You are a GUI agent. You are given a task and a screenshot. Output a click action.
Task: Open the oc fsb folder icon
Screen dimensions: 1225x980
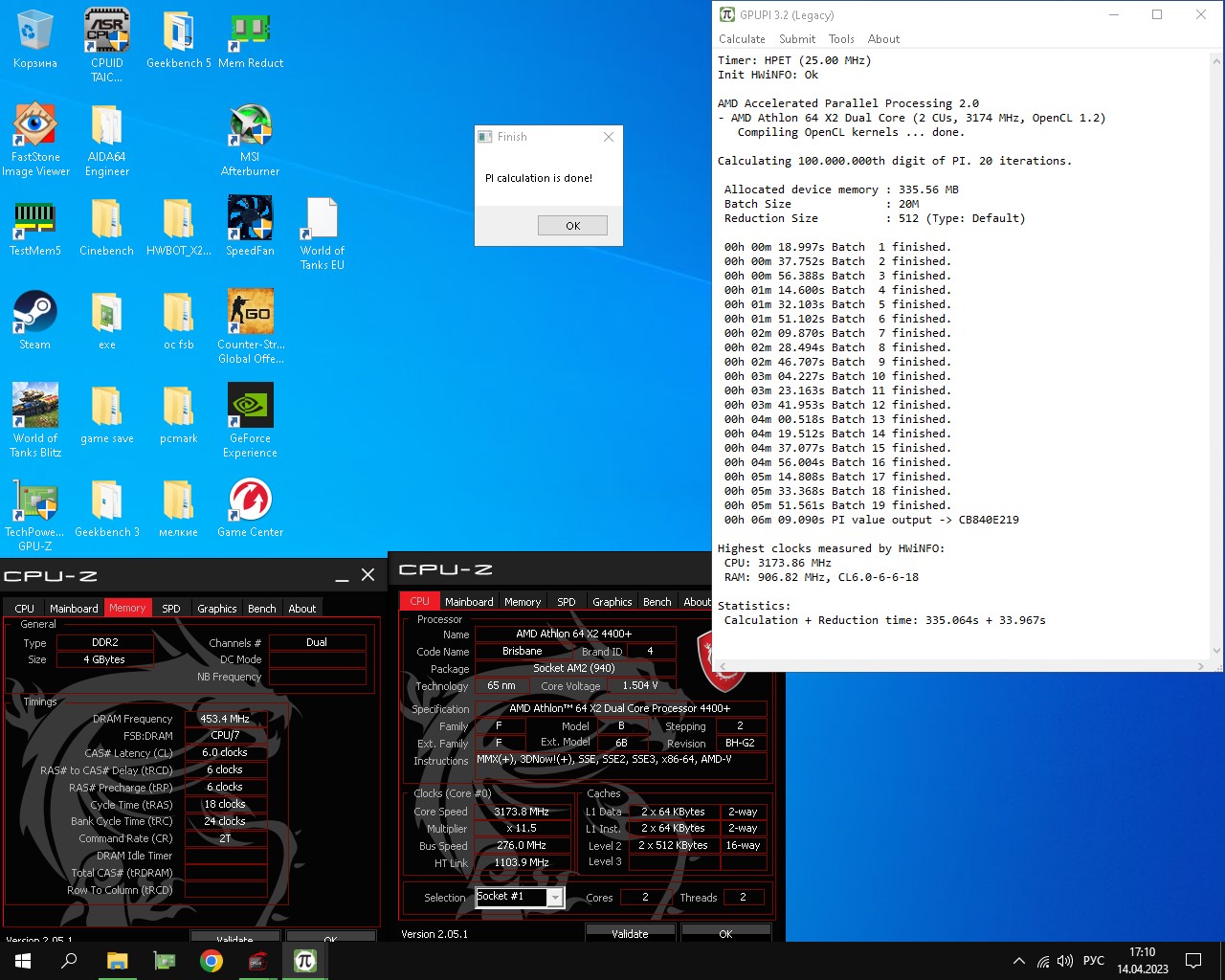179,321
